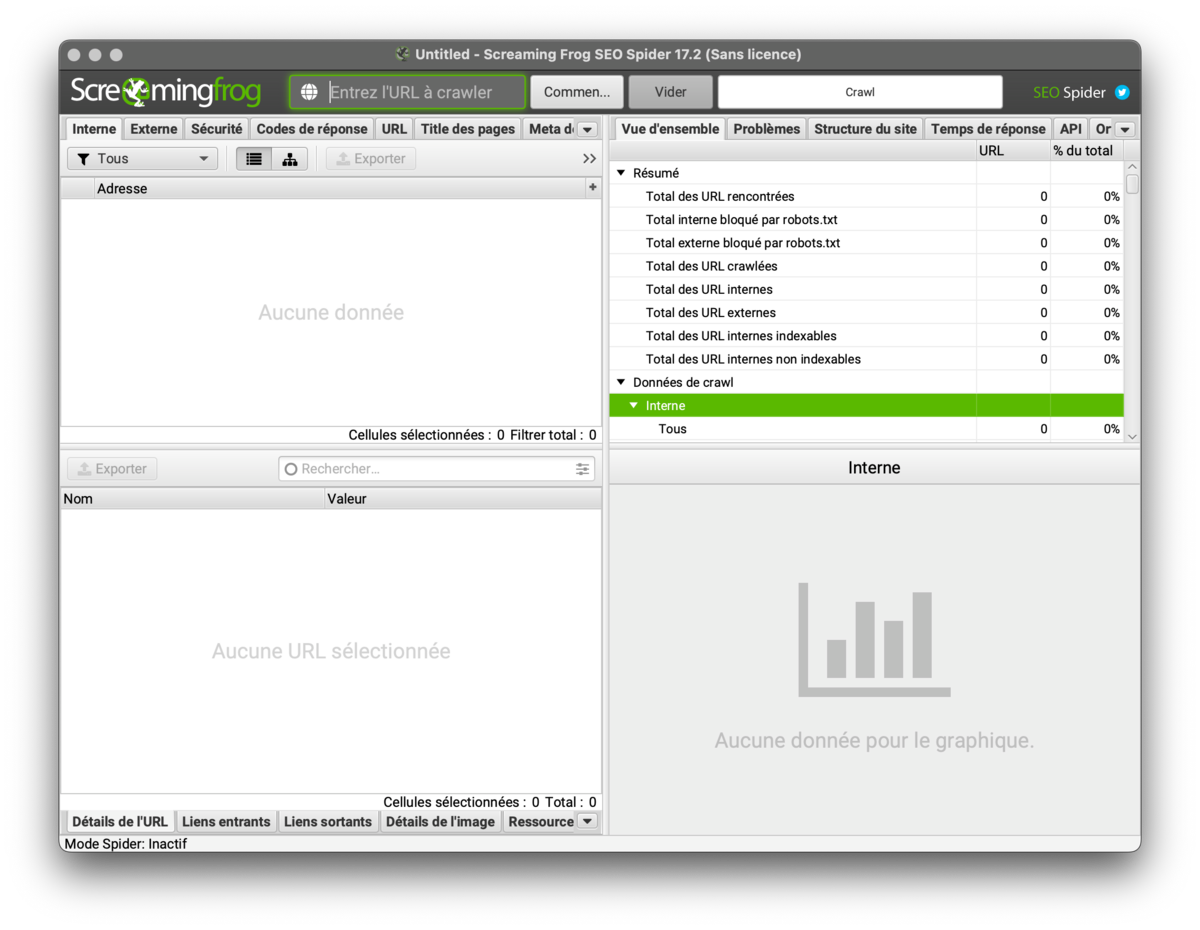Image resolution: width=1200 pixels, height=930 pixels.
Task: Select the URL tab next to Codes de réponse
Action: (x=394, y=129)
